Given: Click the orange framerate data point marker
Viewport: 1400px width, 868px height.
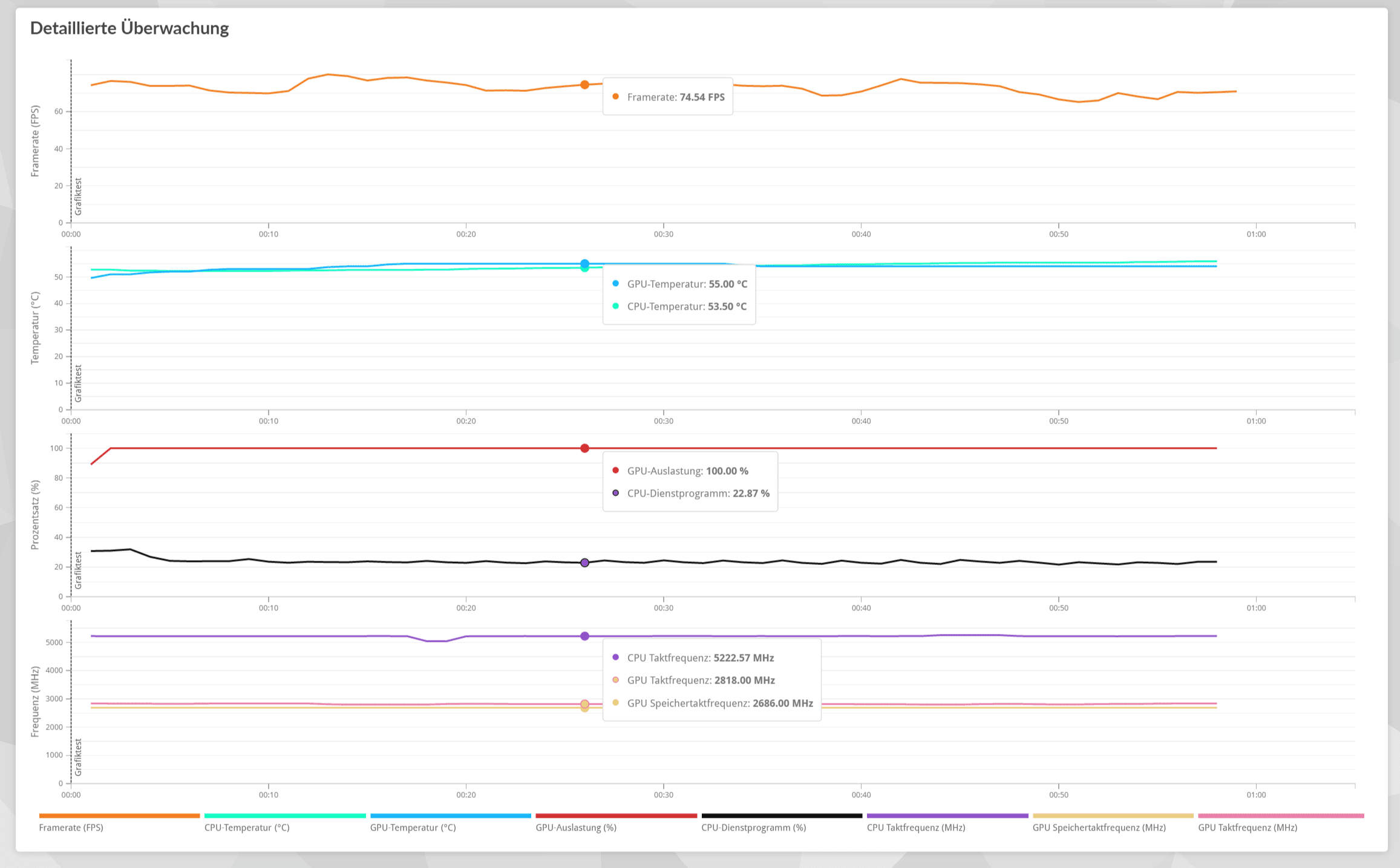Looking at the screenshot, I should [584, 85].
